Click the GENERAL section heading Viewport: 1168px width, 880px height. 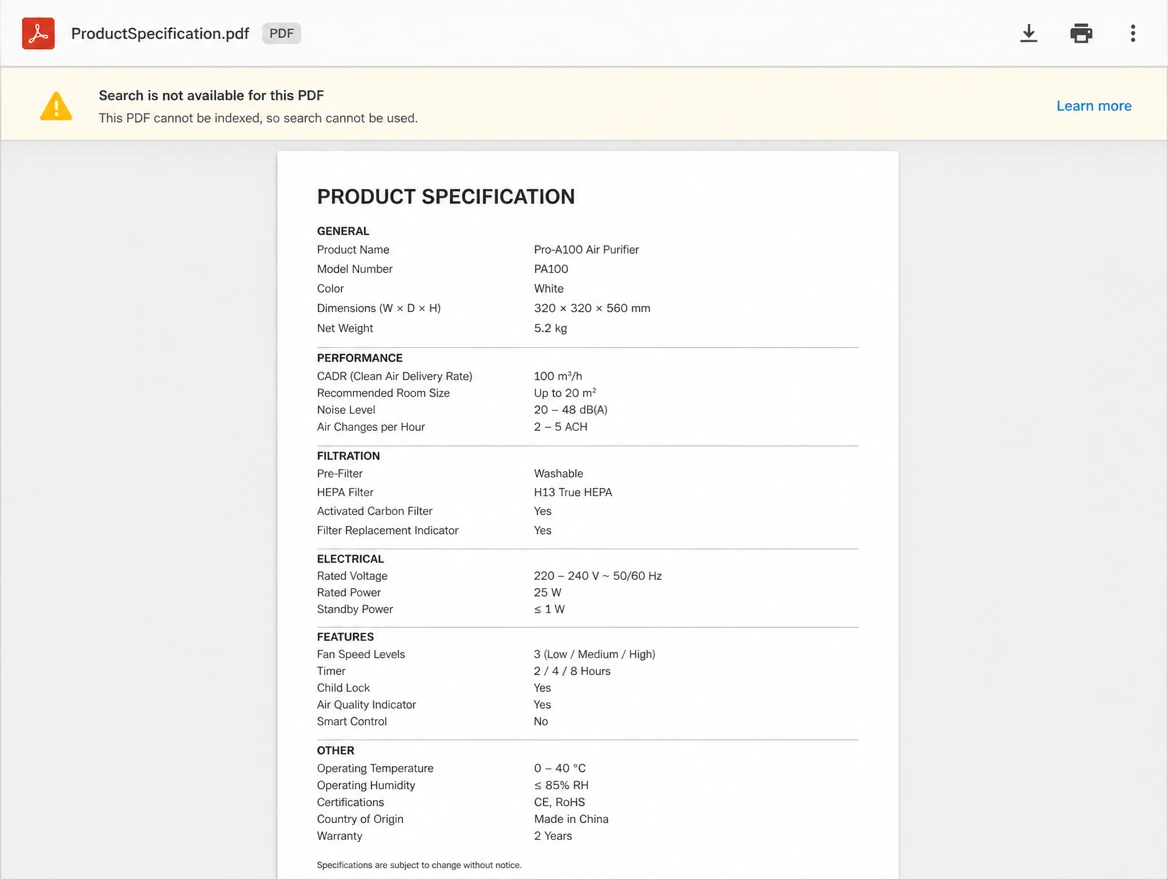pos(343,231)
